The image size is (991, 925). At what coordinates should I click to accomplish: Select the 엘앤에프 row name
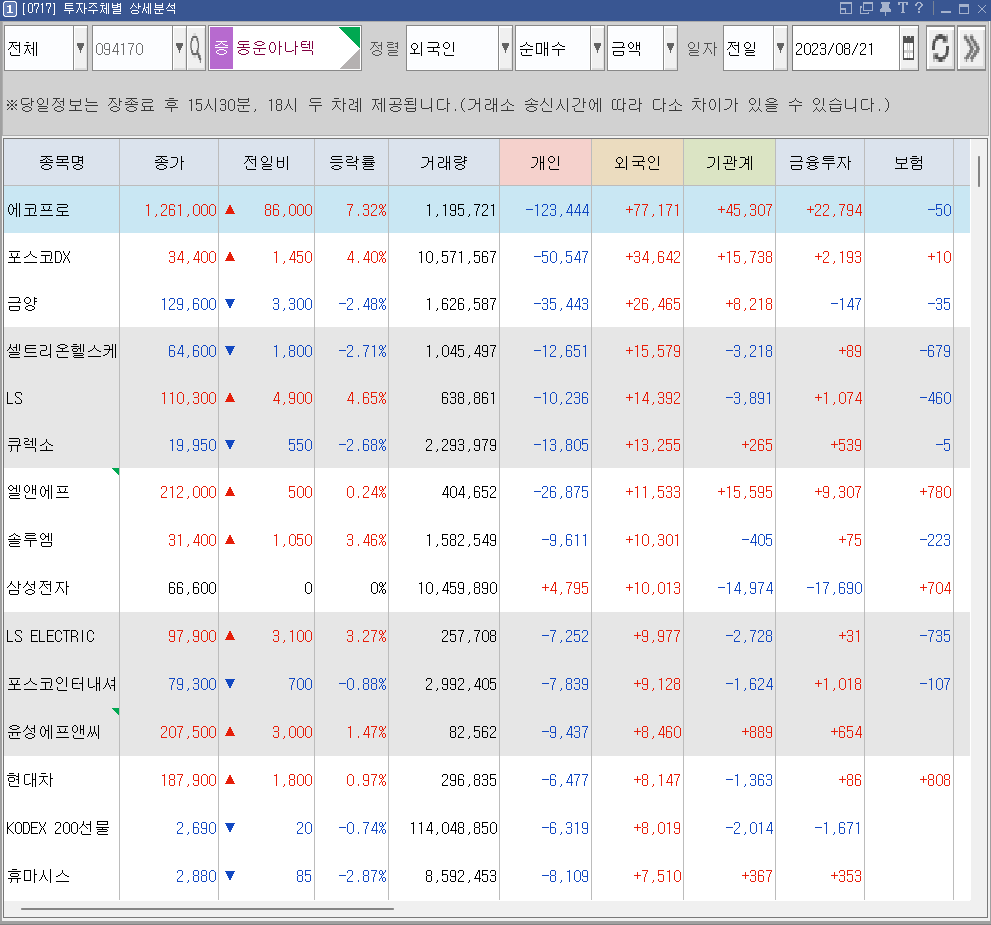click(x=38, y=492)
